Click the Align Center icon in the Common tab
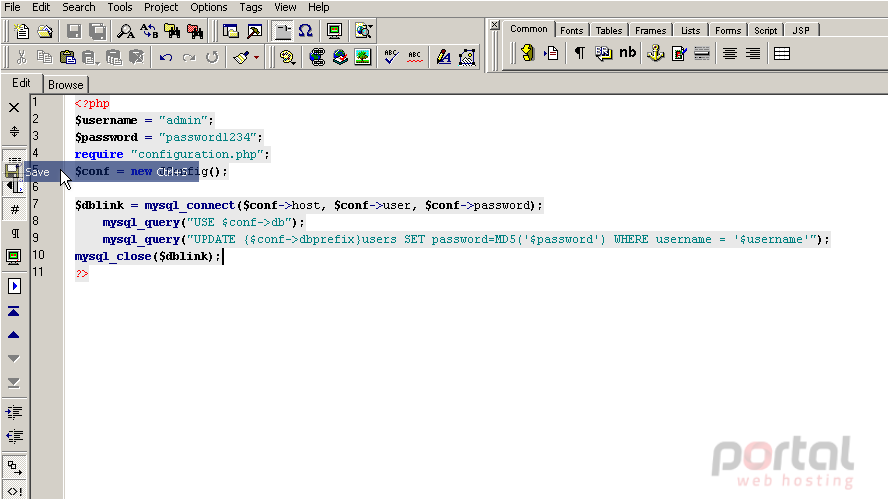889x500 pixels. point(730,53)
